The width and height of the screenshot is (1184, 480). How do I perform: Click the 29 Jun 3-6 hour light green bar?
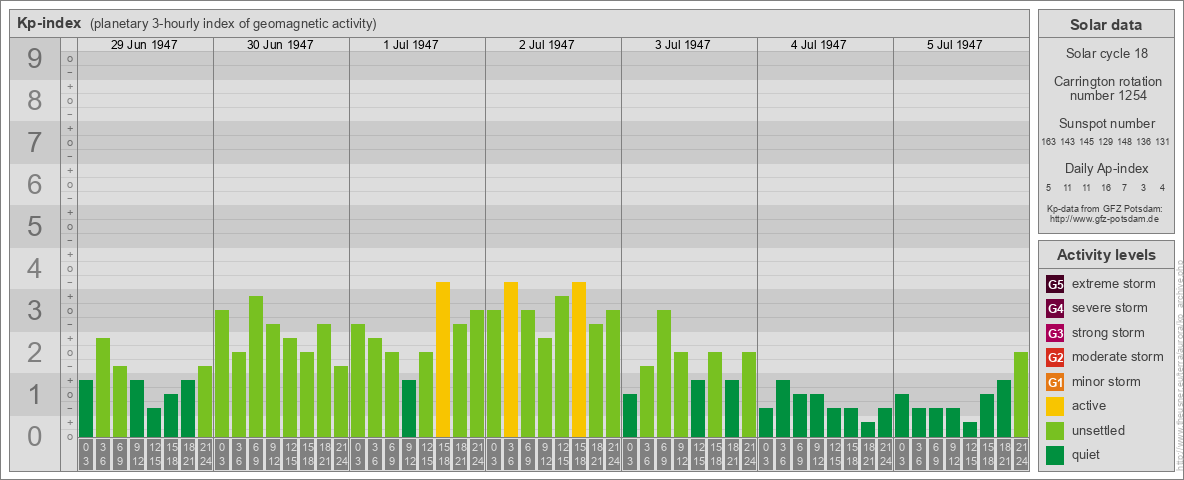103,388
